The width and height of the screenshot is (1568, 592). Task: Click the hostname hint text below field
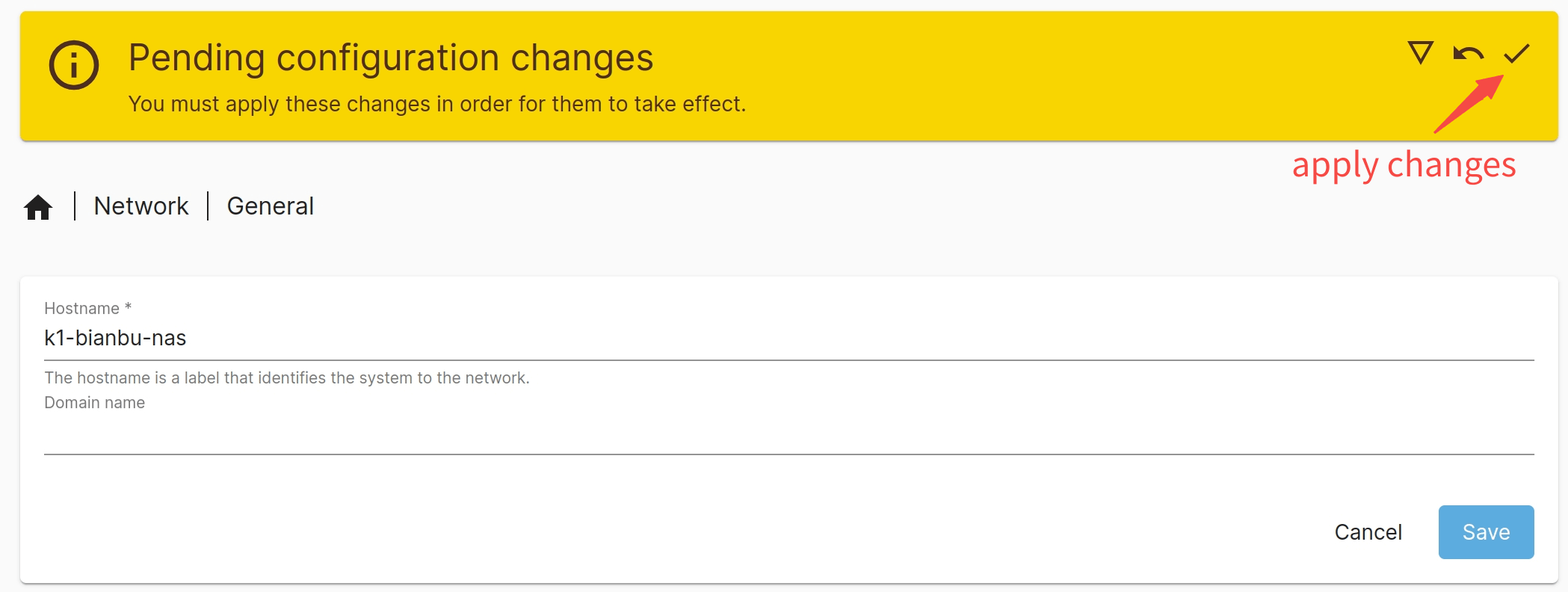(x=287, y=378)
